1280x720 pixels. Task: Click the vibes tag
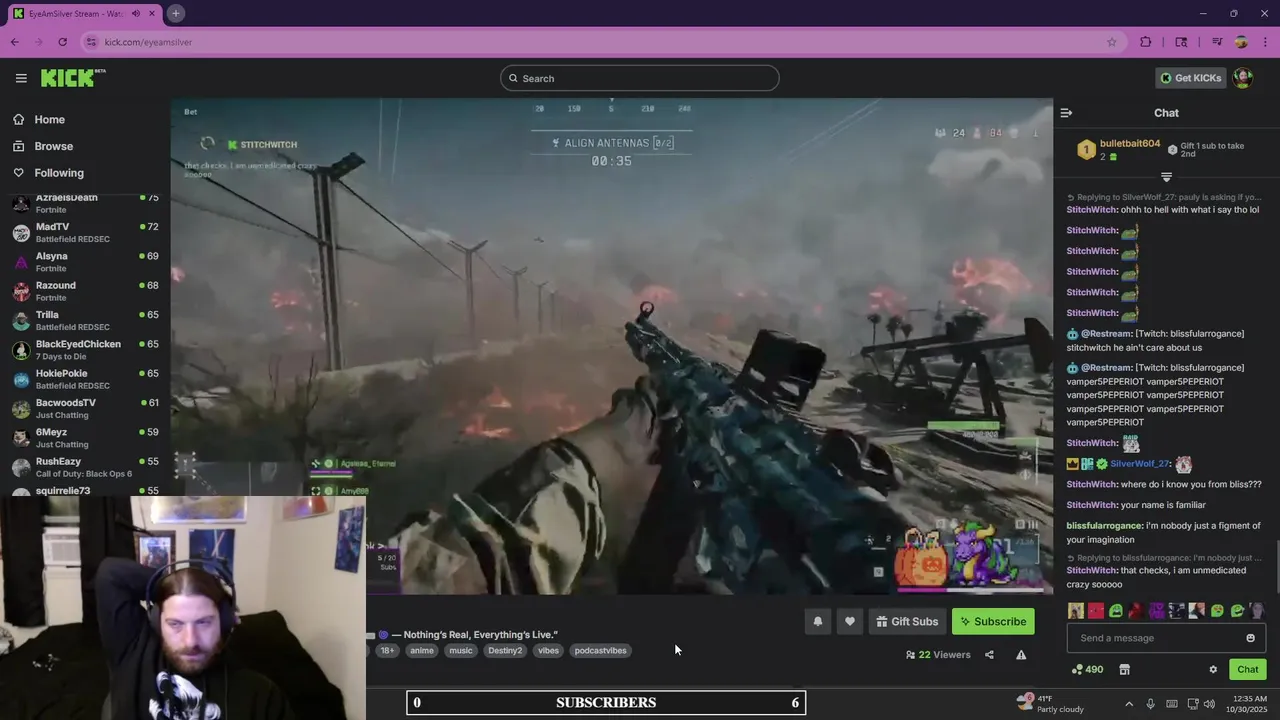coord(548,651)
